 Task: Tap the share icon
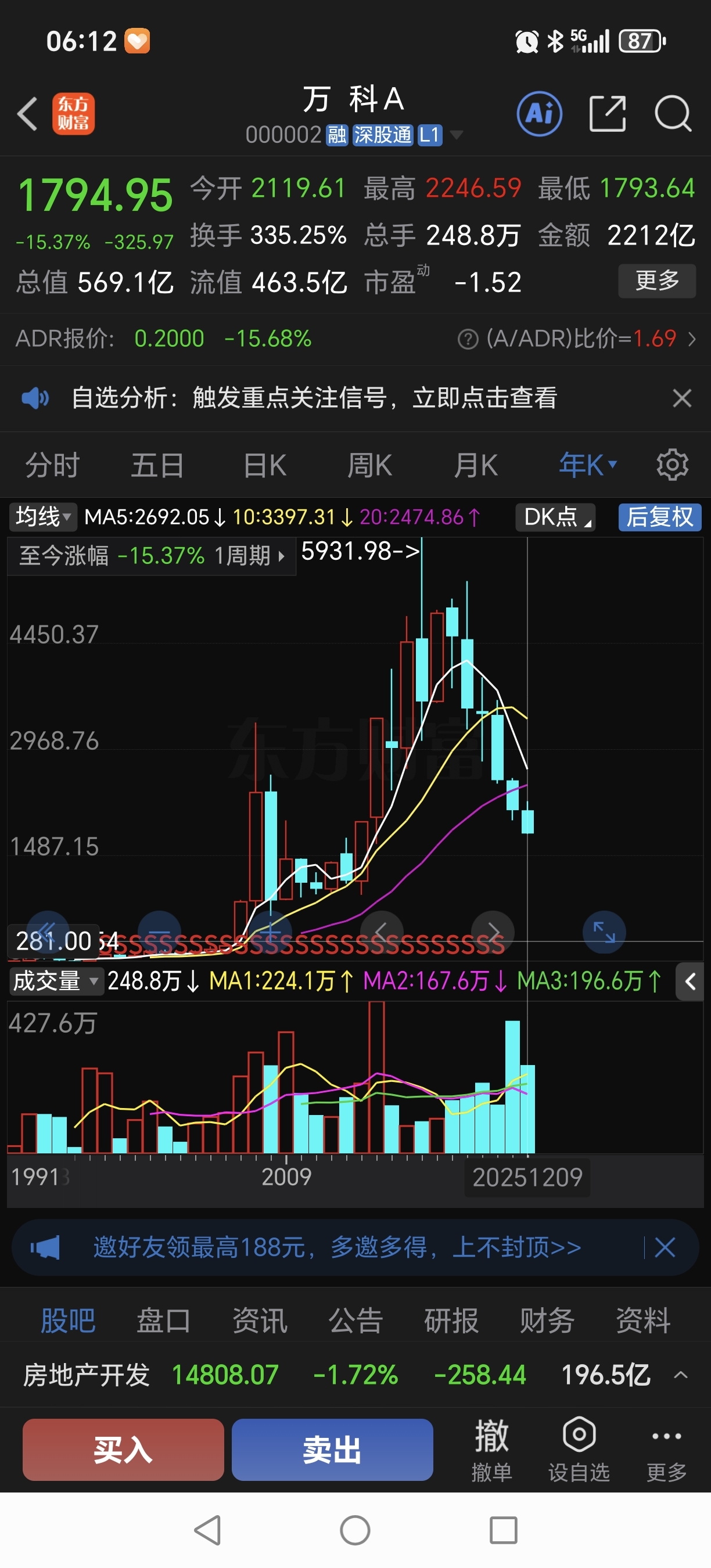tap(608, 114)
